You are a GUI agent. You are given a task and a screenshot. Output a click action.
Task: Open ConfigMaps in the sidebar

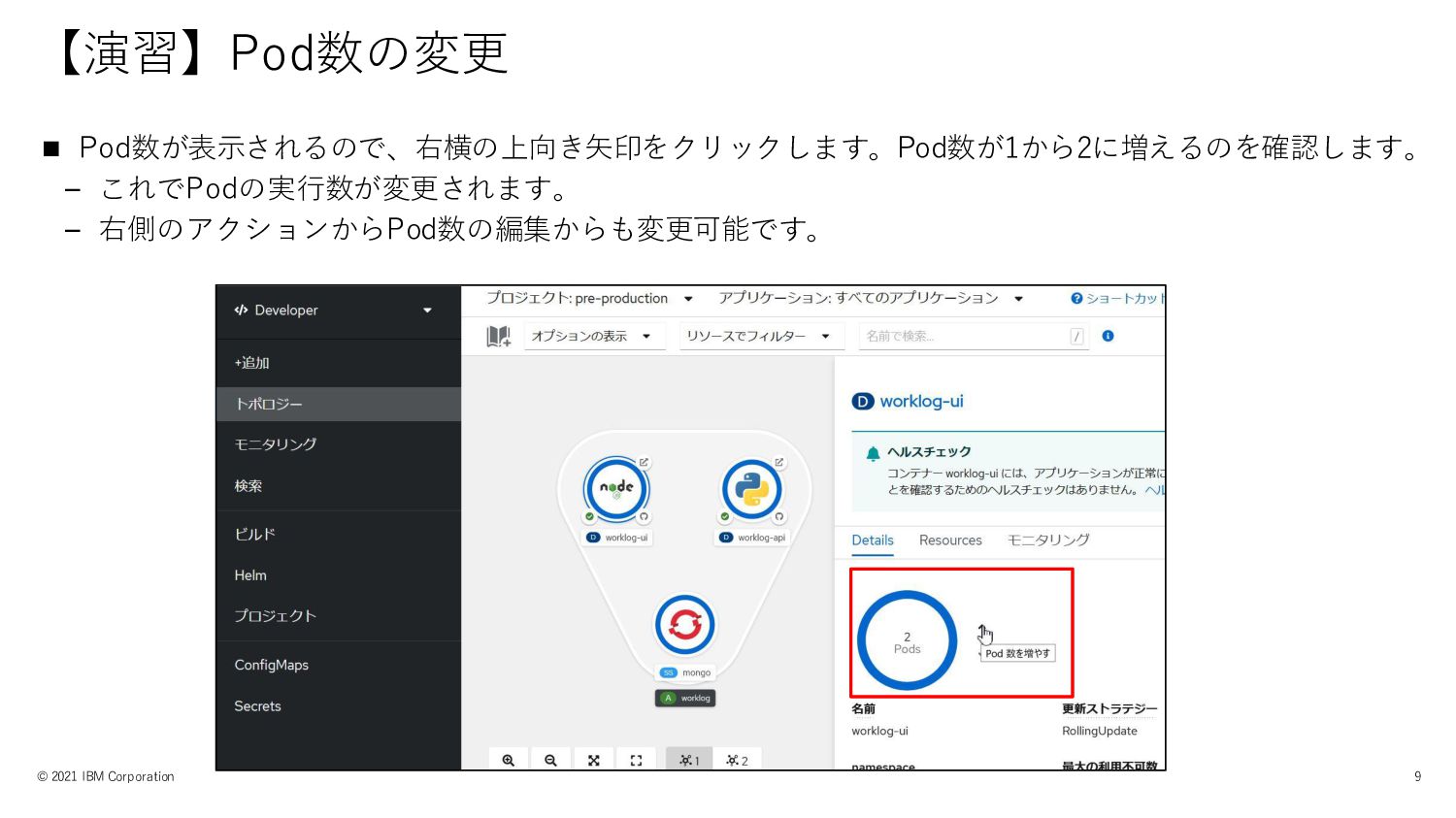point(271,665)
